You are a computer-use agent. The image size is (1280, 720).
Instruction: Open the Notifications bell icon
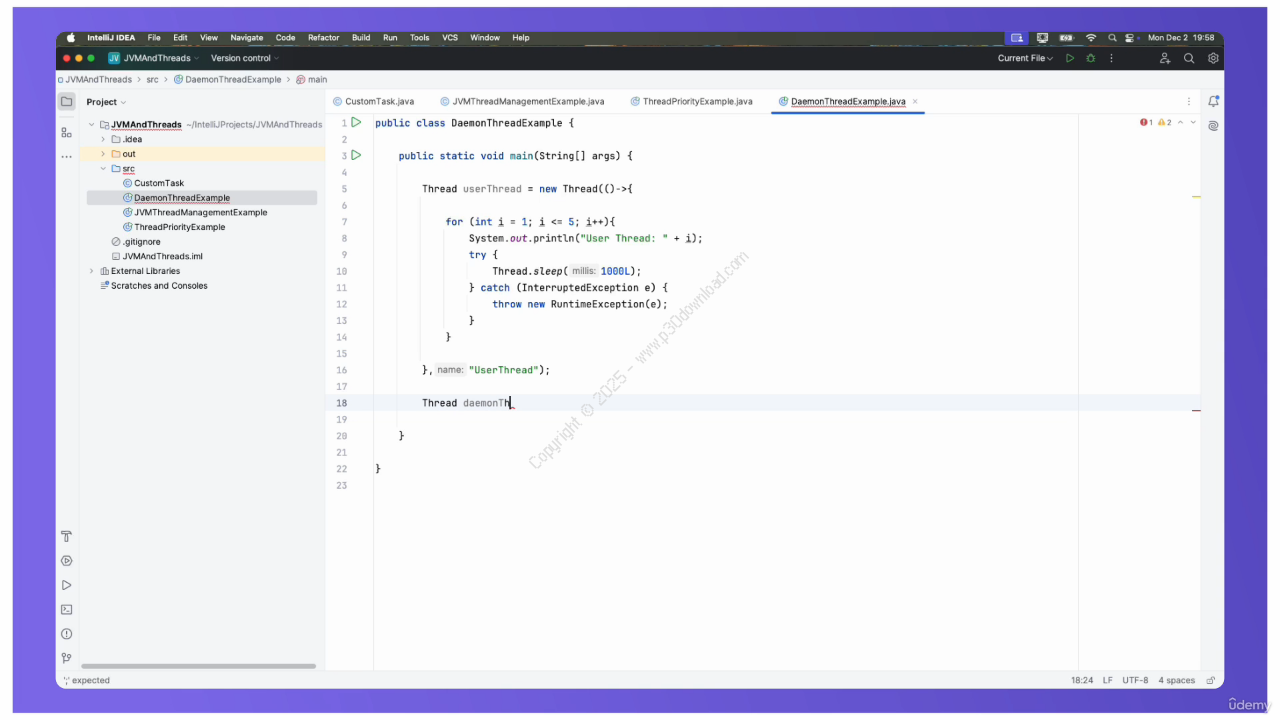click(x=1213, y=101)
